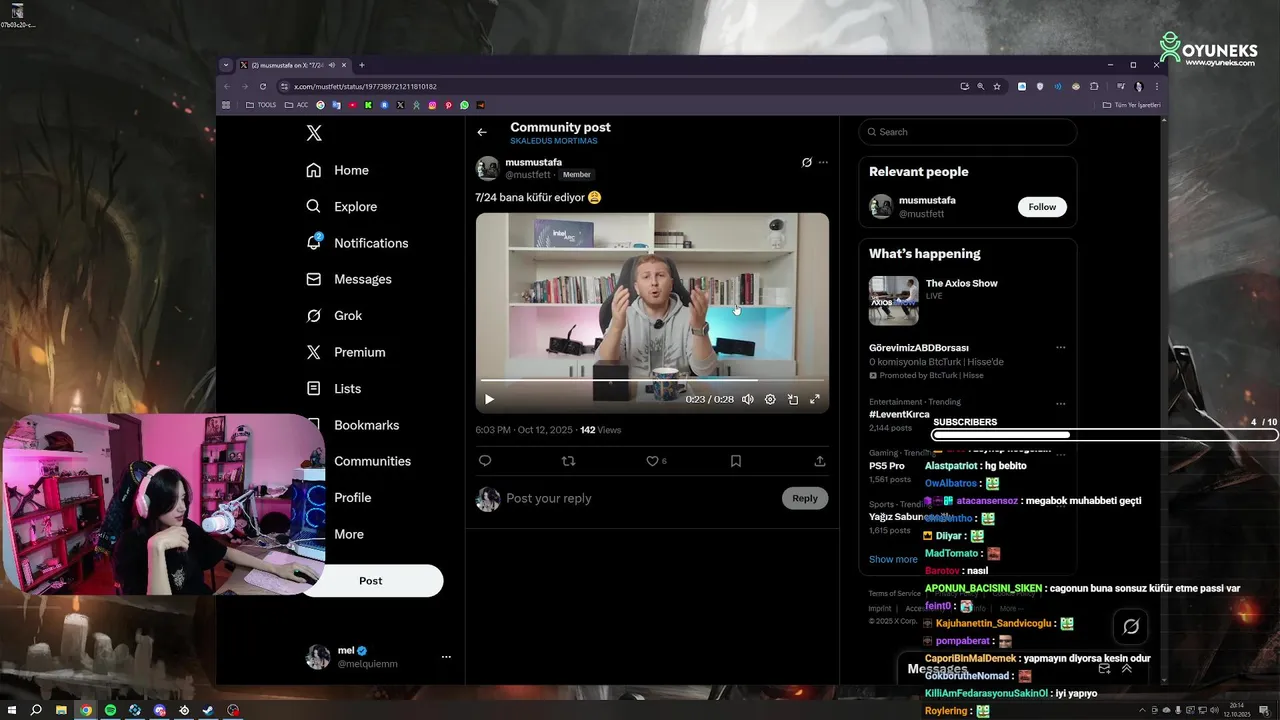
Task: Click the reply comment icon
Action: pos(485,461)
